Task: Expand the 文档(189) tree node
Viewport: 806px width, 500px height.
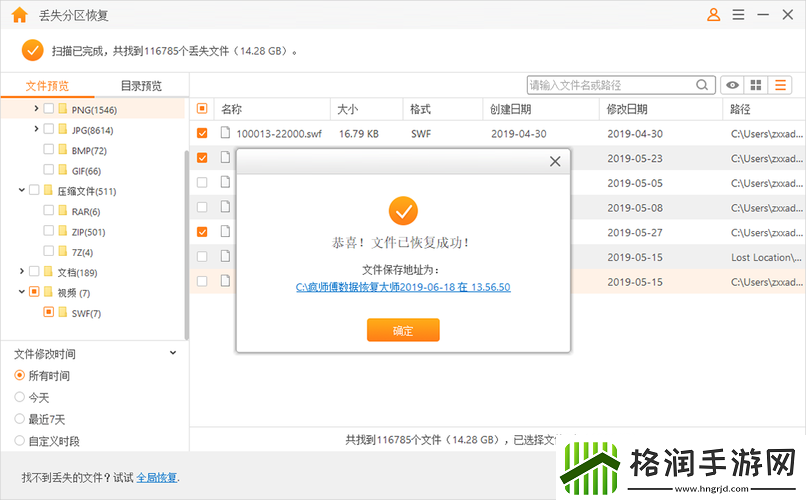Action: (x=22, y=271)
